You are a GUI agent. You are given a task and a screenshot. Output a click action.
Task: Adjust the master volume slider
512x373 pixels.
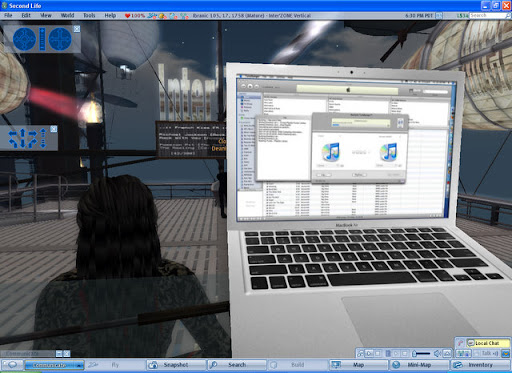421,353
